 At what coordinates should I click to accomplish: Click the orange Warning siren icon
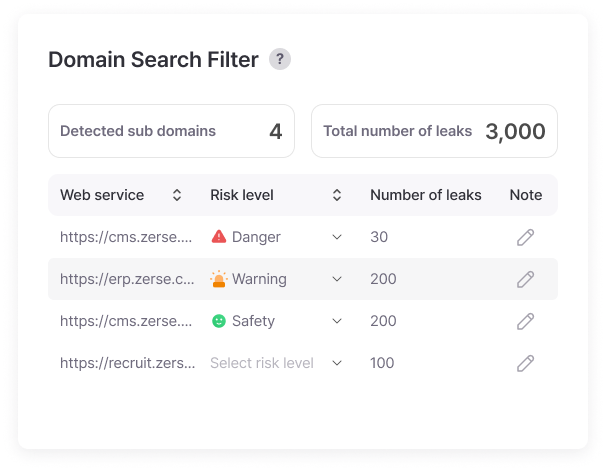219,279
